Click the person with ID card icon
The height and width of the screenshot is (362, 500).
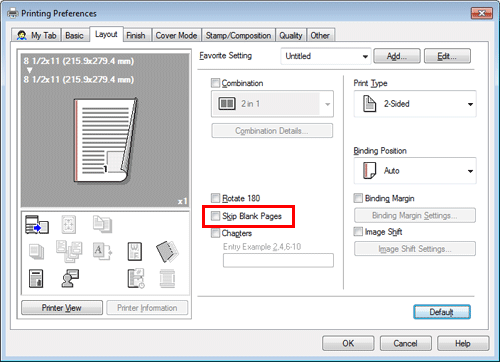click(70, 278)
